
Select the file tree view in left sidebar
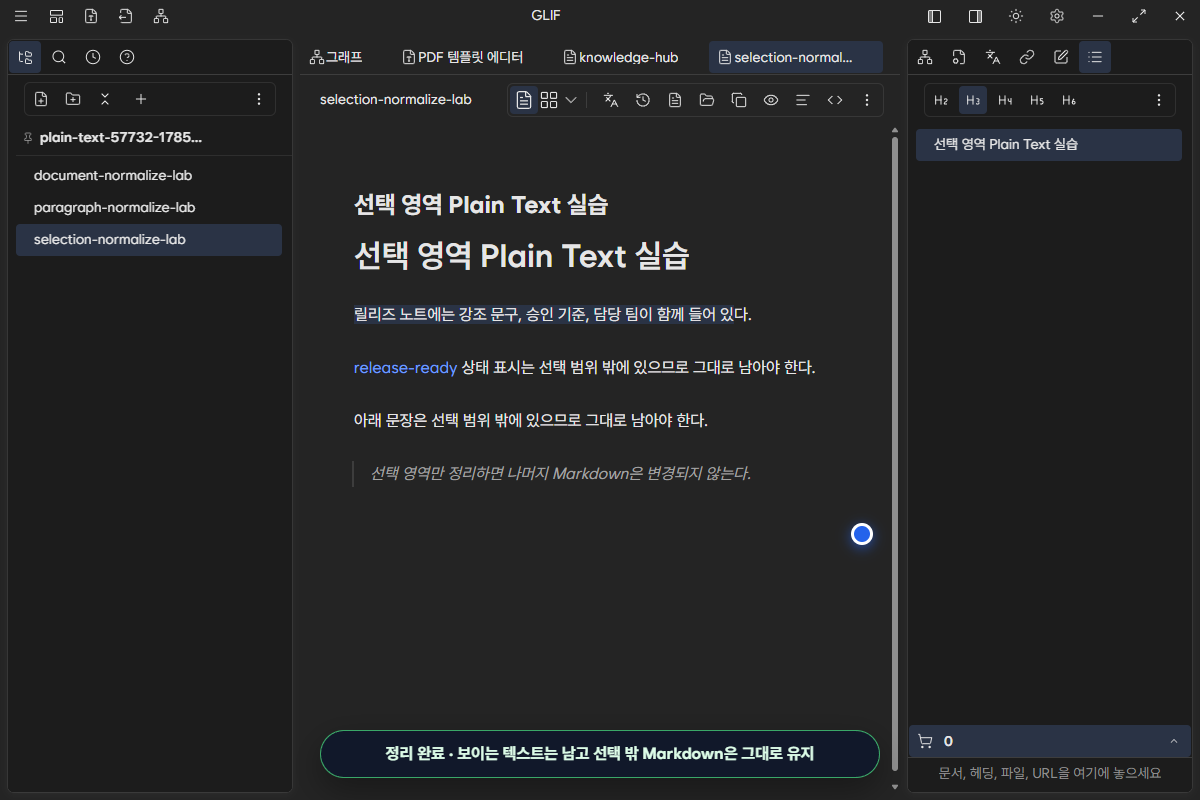coord(25,57)
